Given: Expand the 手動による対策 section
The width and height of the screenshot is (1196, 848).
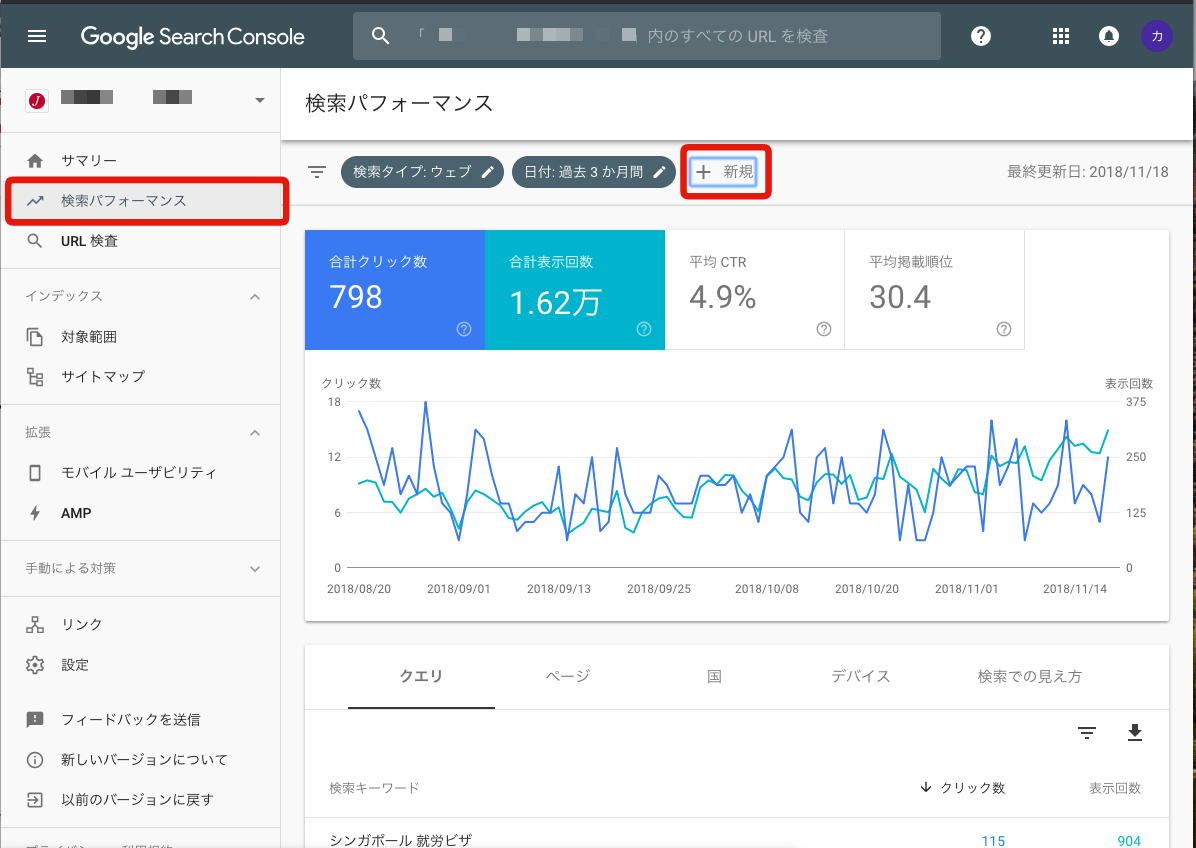Looking at the screenshot, I should click(x=255, y=568).
